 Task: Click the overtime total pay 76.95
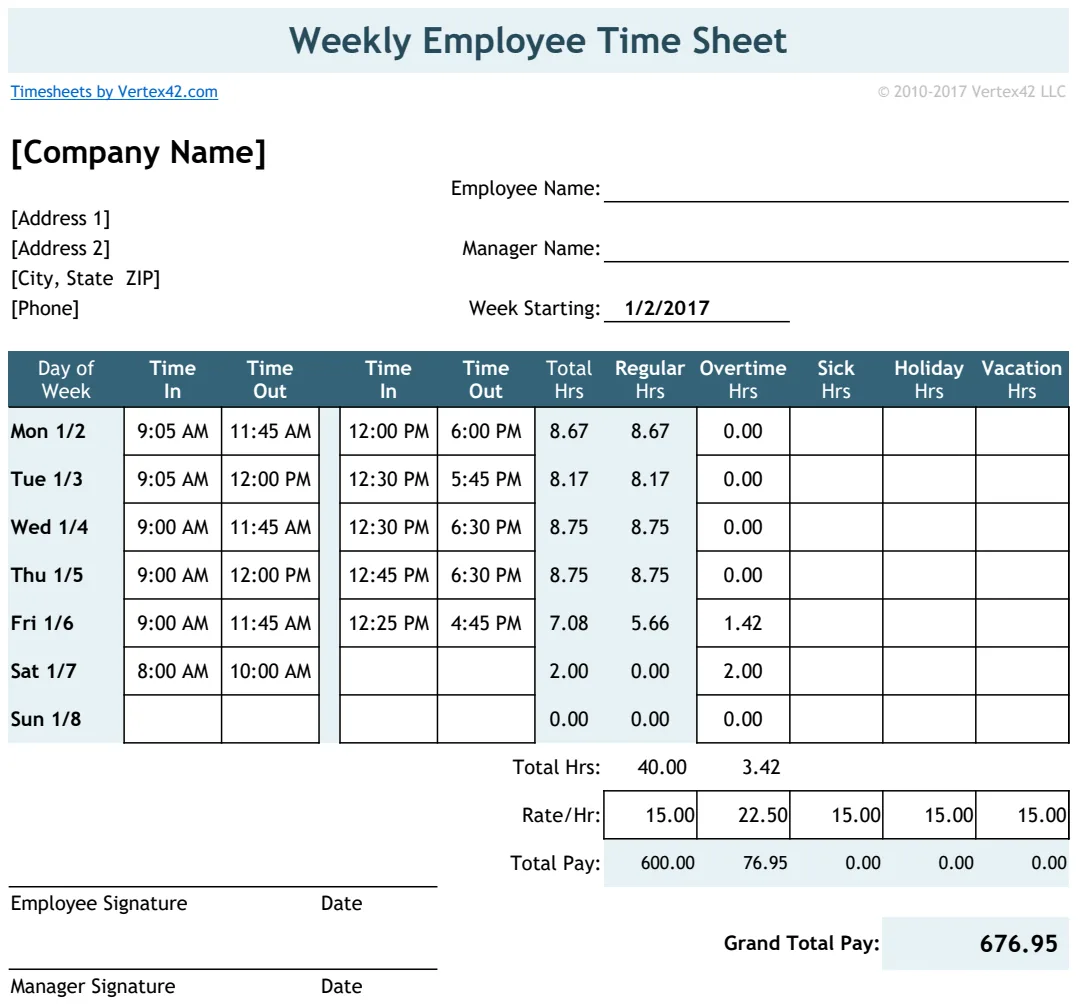pyautogui.click(x=765, y=863)
